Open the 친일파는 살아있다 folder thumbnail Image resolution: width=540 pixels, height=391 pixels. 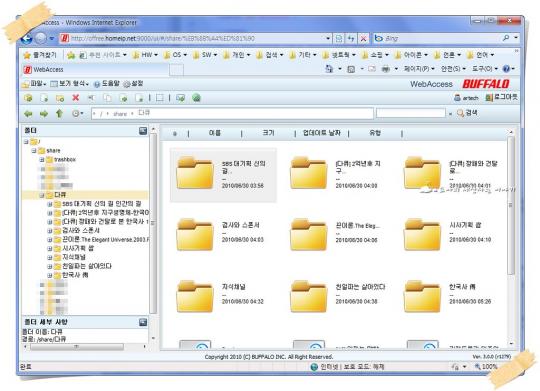tap(309, 296)
